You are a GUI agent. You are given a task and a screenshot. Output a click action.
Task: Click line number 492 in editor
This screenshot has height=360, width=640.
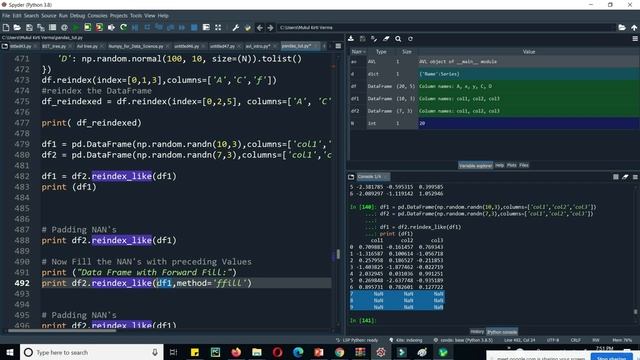(x=22, y=283)
